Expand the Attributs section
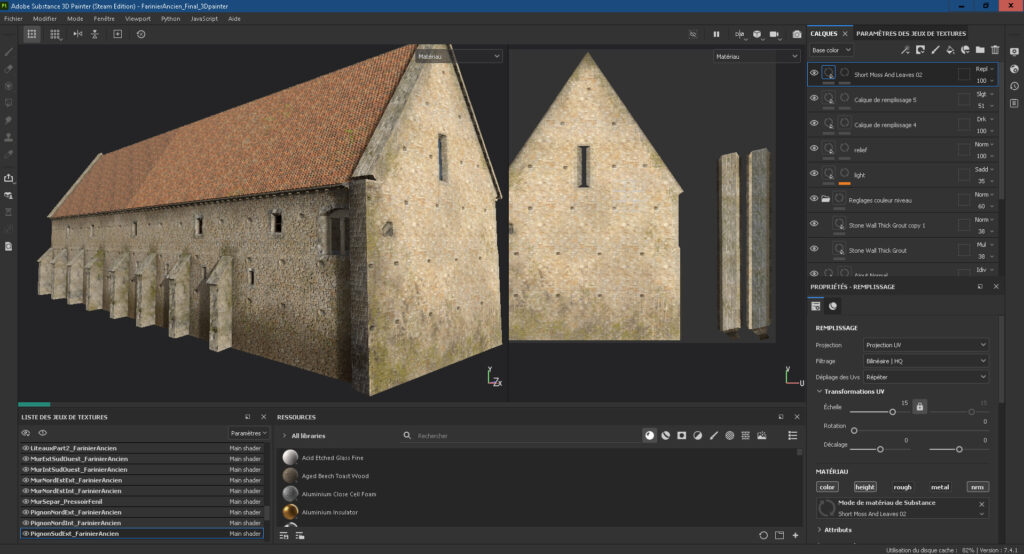1024x554 pixels. [820, 530]
